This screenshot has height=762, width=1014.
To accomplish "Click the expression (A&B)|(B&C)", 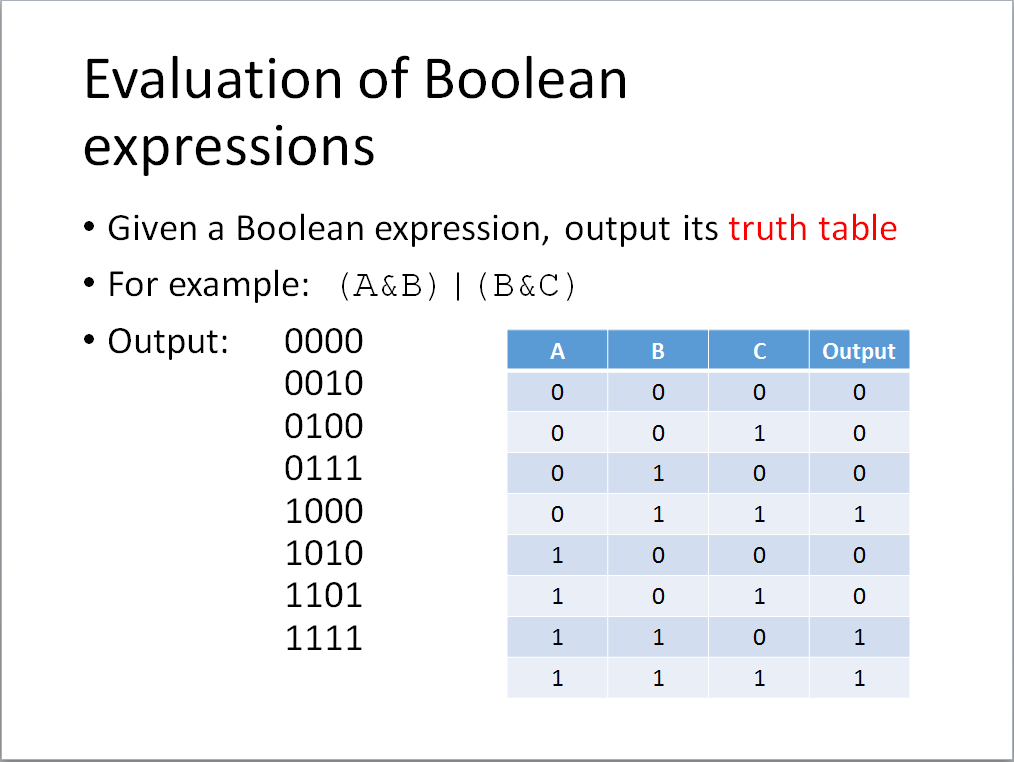I will 458,286.
